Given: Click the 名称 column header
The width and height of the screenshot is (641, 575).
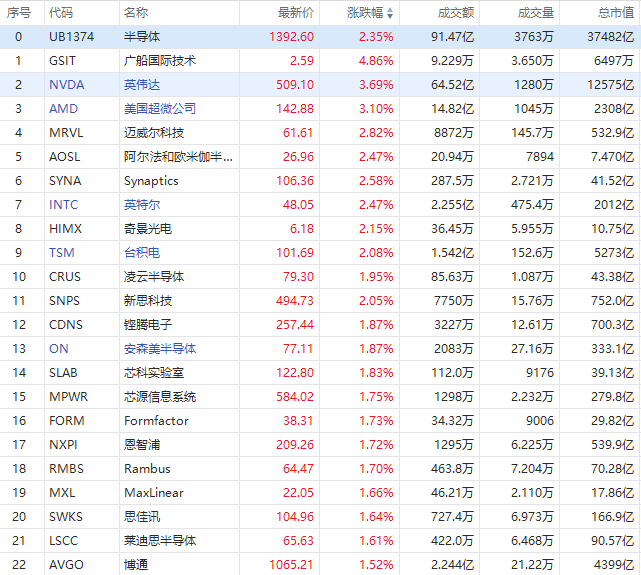Looking at the screenshot, I should (136, 13).
